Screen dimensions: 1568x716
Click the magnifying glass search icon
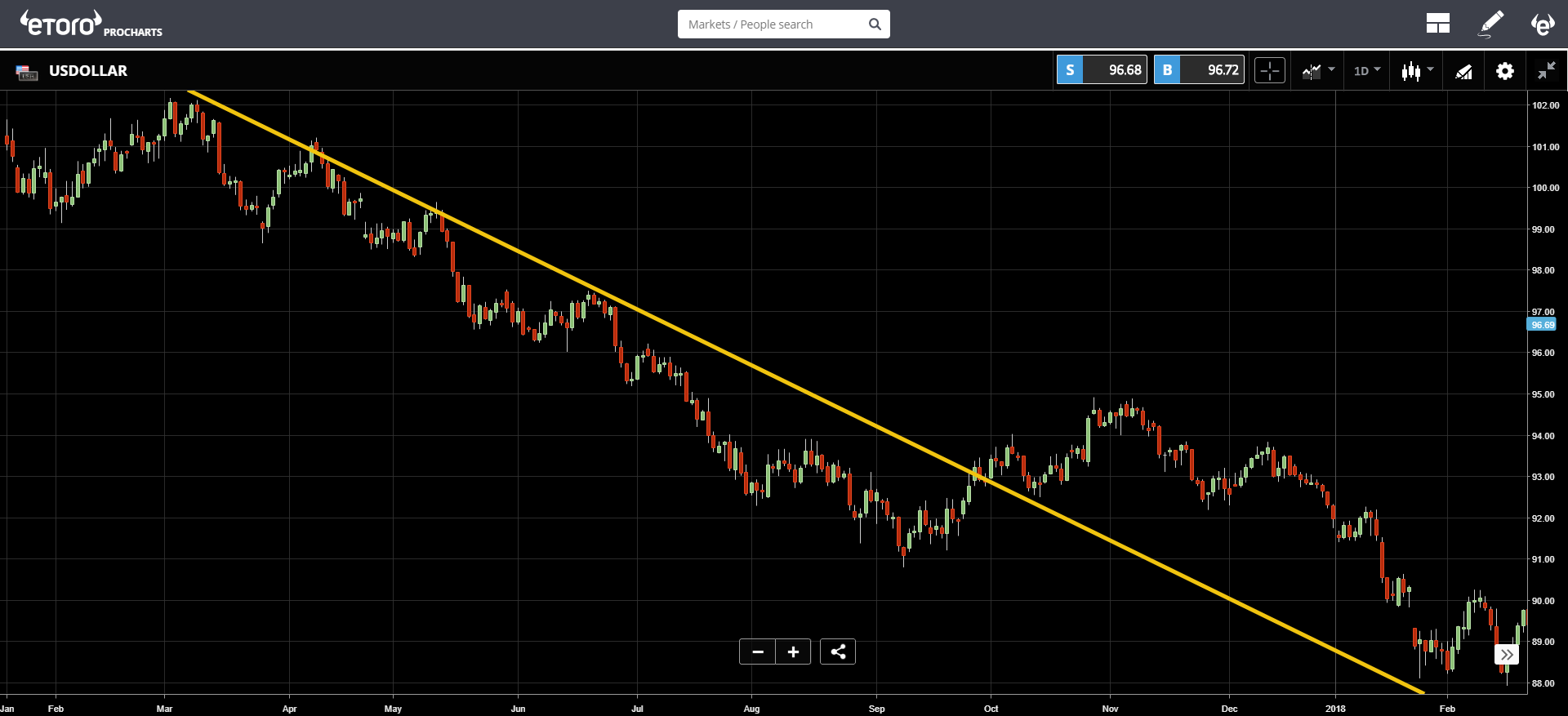[875, 24]
